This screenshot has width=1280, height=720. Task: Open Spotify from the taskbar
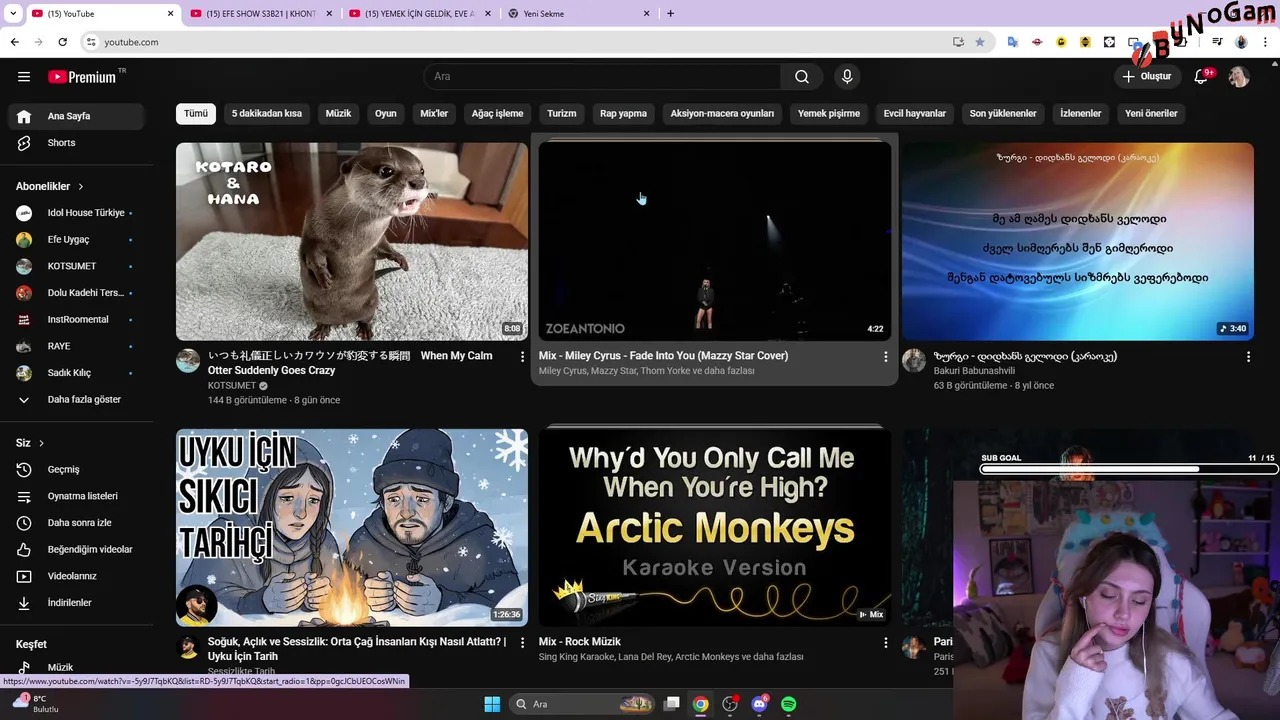coord(788,704)
